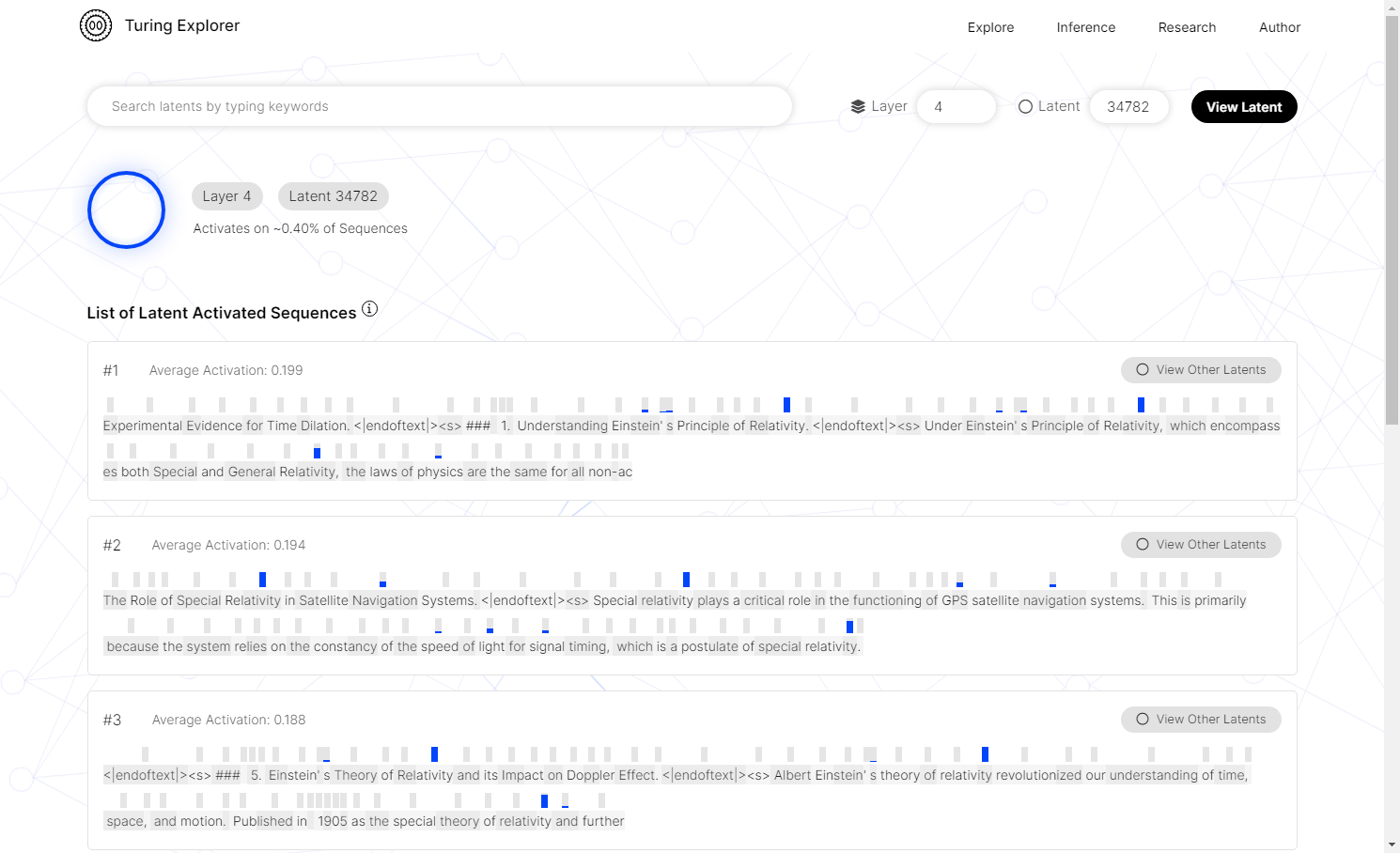Click the info icon beside List of Latent Activated Sequences
Image resolution: width=1400 pixels, height=853 pixels.
tap(370, 309)
